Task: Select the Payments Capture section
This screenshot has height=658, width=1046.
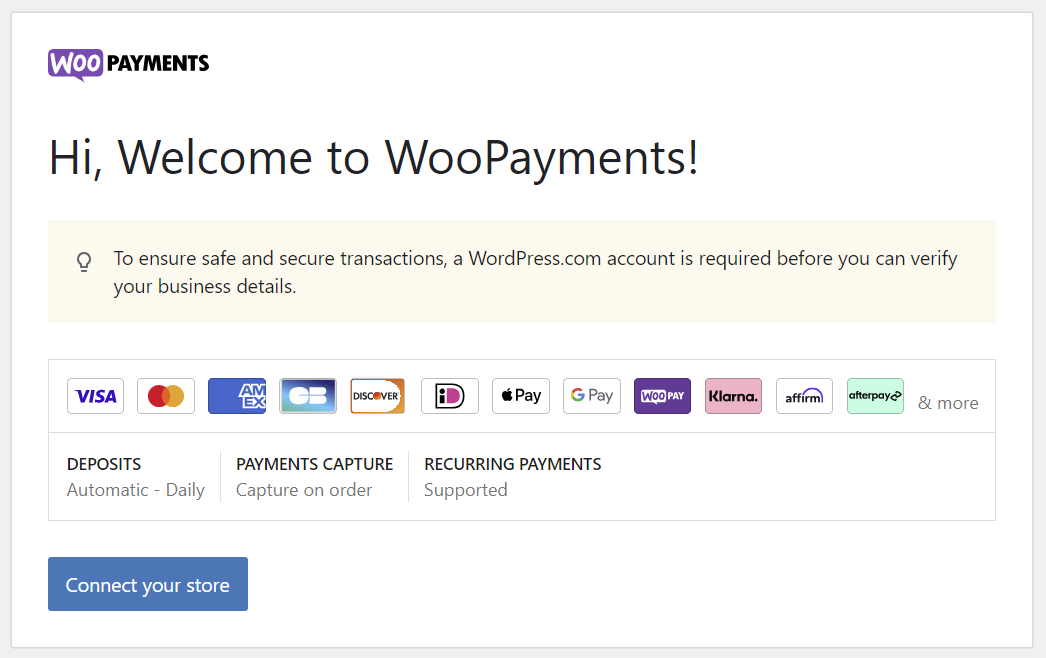Action: click(x=315, y=477)
